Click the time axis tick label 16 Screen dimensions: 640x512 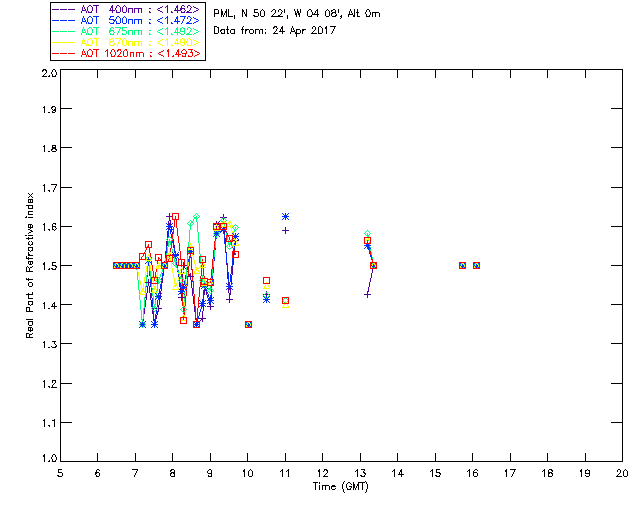(x=473, y=473)
